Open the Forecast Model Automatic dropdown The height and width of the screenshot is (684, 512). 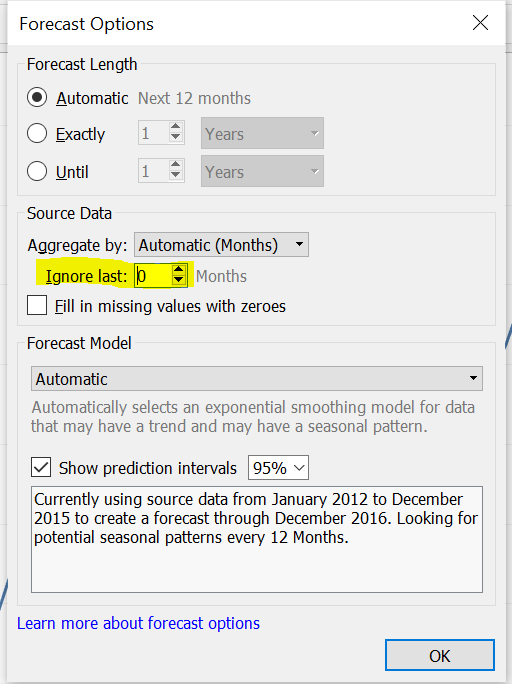tap(257, 379)
